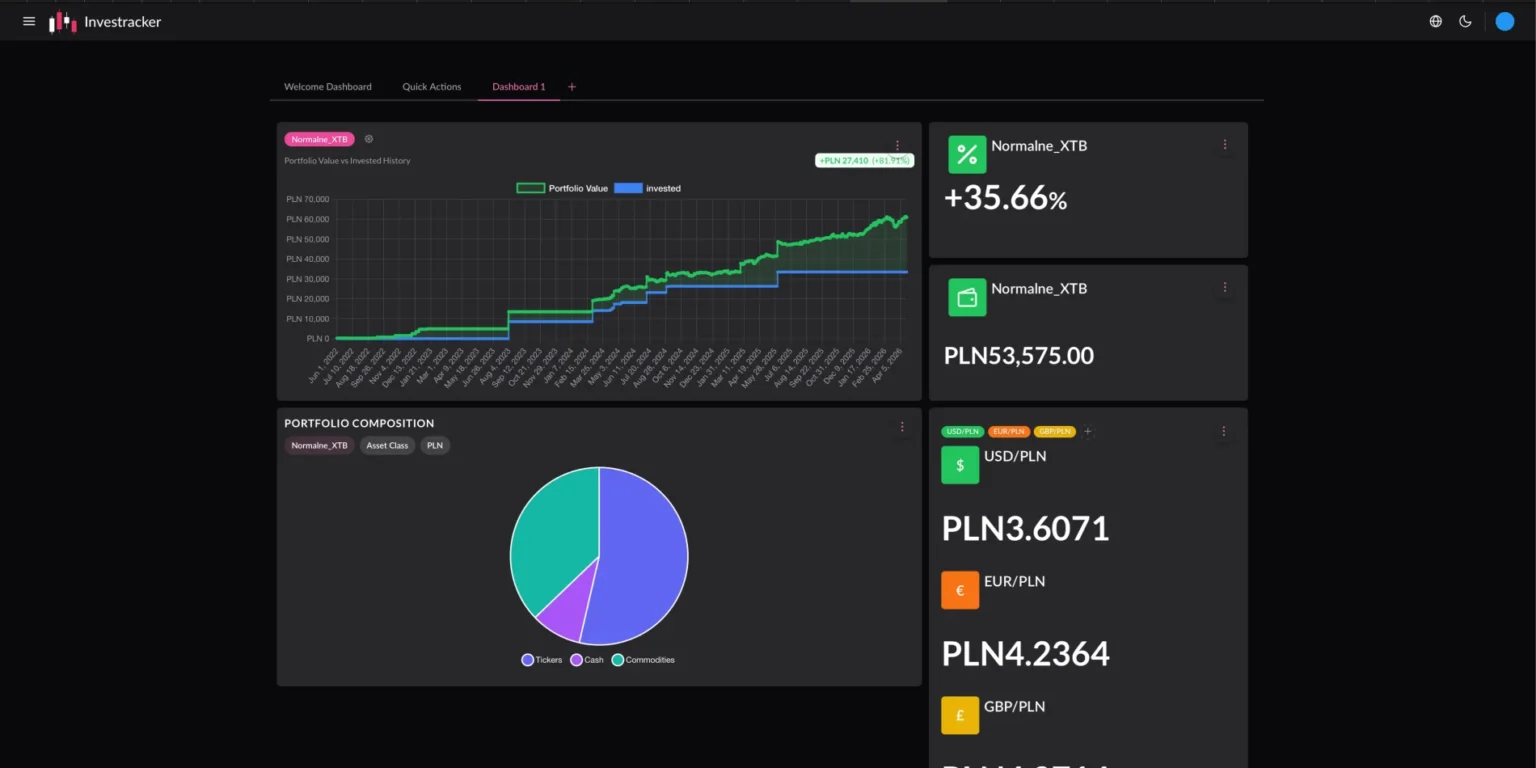Add a currency pair with the plus icon
The width and height of the screenshot is (1536, 768).
click(1088, 432)
